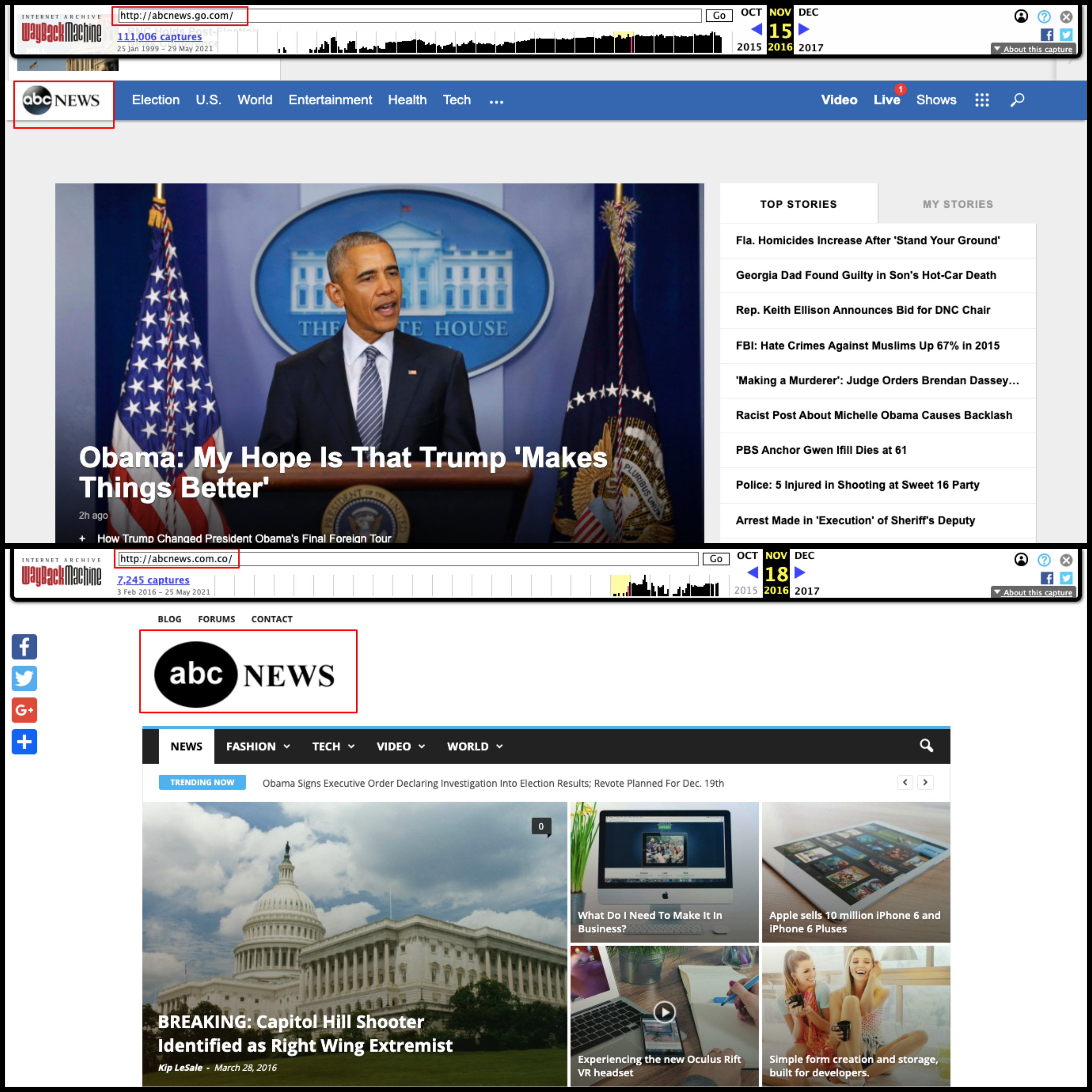Expand the TECH dropdown menu
Screen dimensions: 1092x1092
[x=334, y=746]
